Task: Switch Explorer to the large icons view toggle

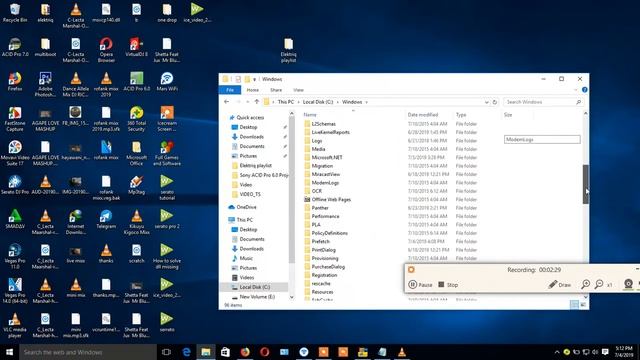Action: click(583, 304)
